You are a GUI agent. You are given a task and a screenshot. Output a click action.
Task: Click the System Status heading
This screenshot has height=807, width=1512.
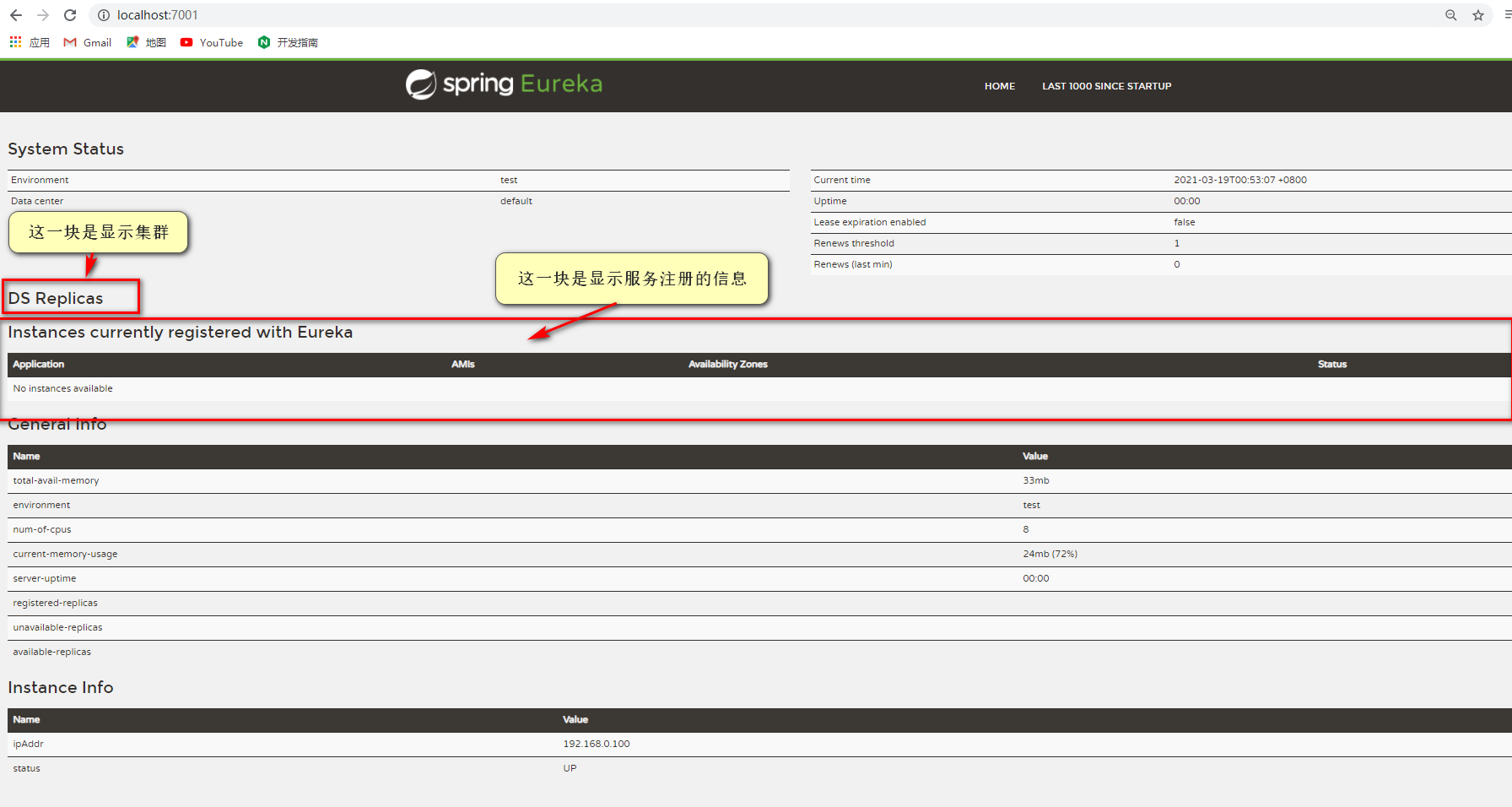pyautogui.click(x=66, y=149)
